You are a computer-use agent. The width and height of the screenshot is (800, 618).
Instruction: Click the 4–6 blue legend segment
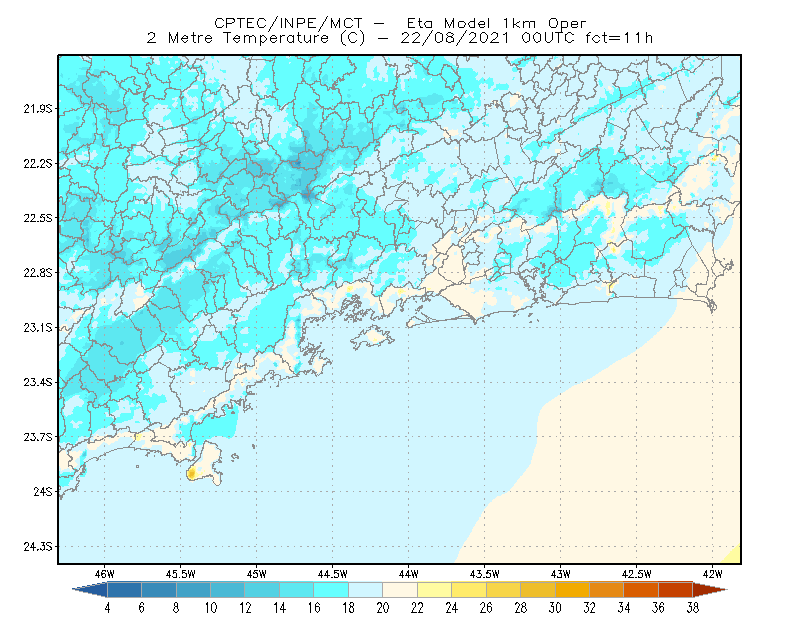pyautogui.click(x=124, y=590)
